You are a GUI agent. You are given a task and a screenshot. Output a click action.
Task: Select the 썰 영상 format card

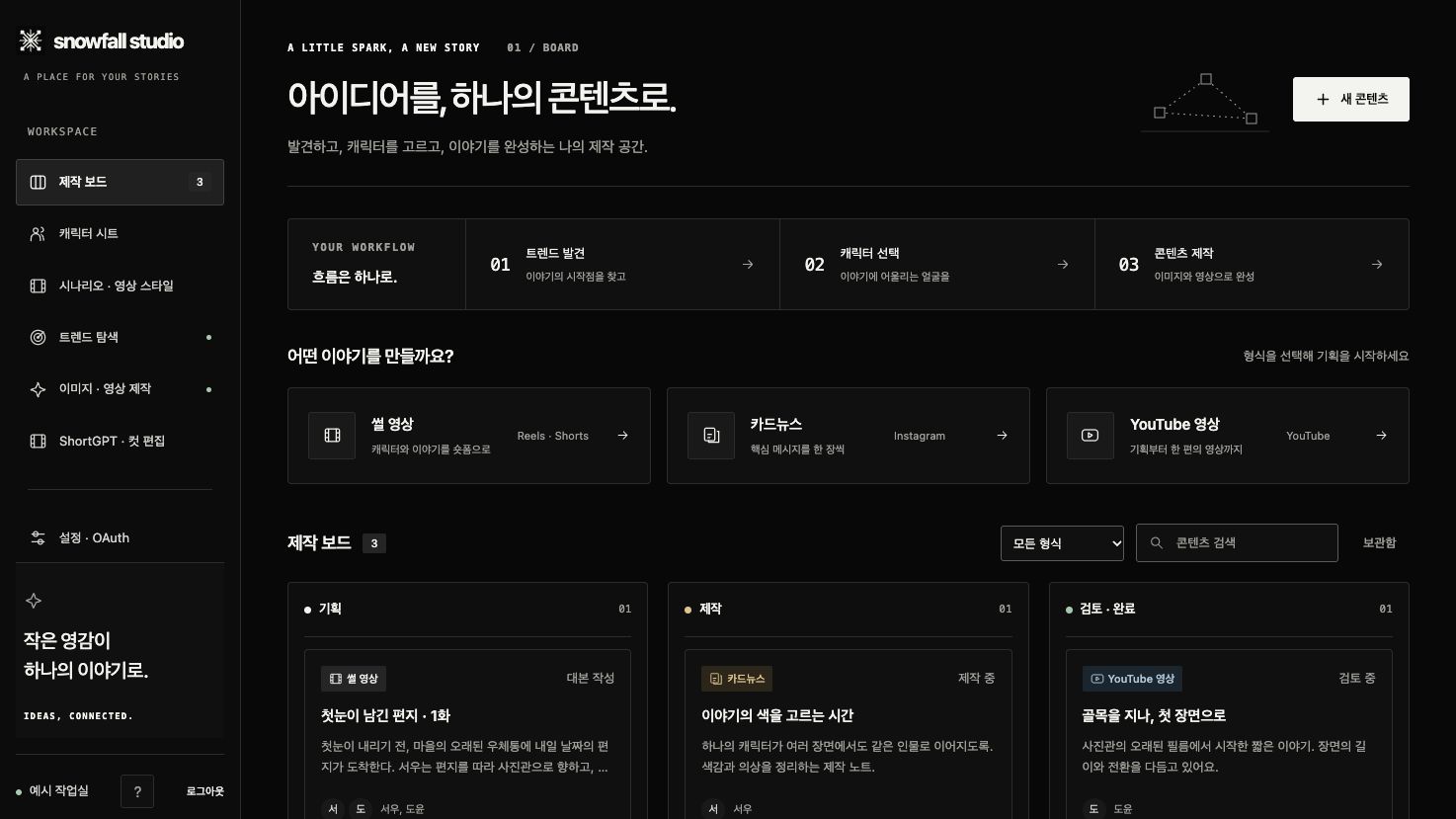point(469,436)
